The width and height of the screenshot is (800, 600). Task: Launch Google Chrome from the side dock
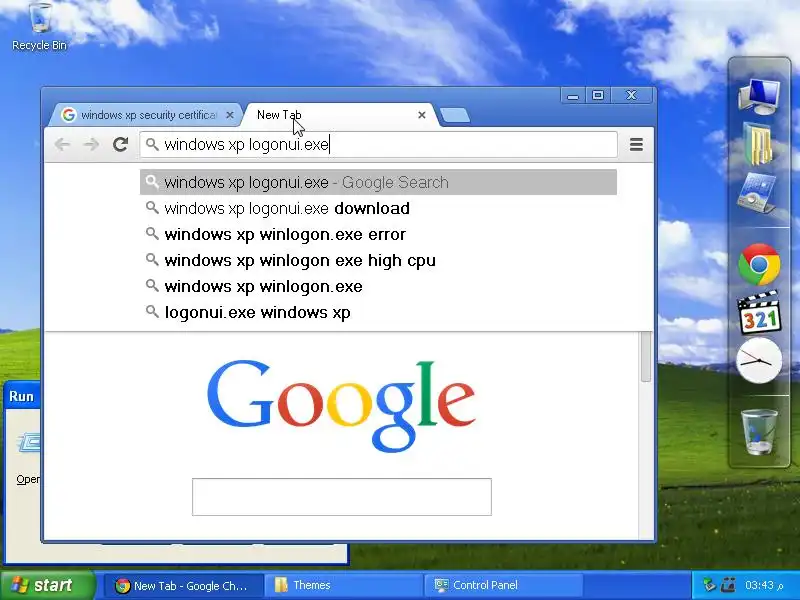[x=759, y=264]
